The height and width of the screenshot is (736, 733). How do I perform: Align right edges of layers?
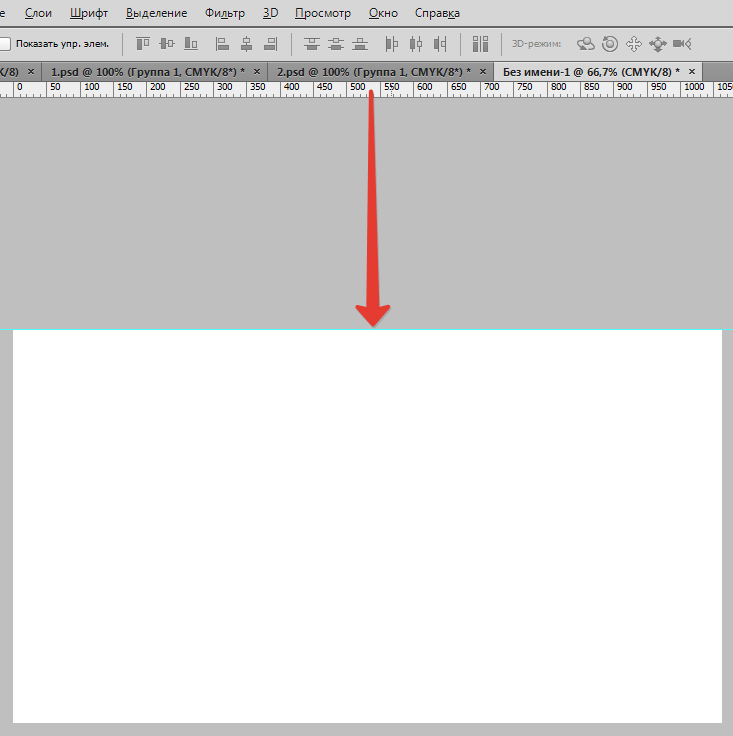pyautogui.click(x=270, y=44)
